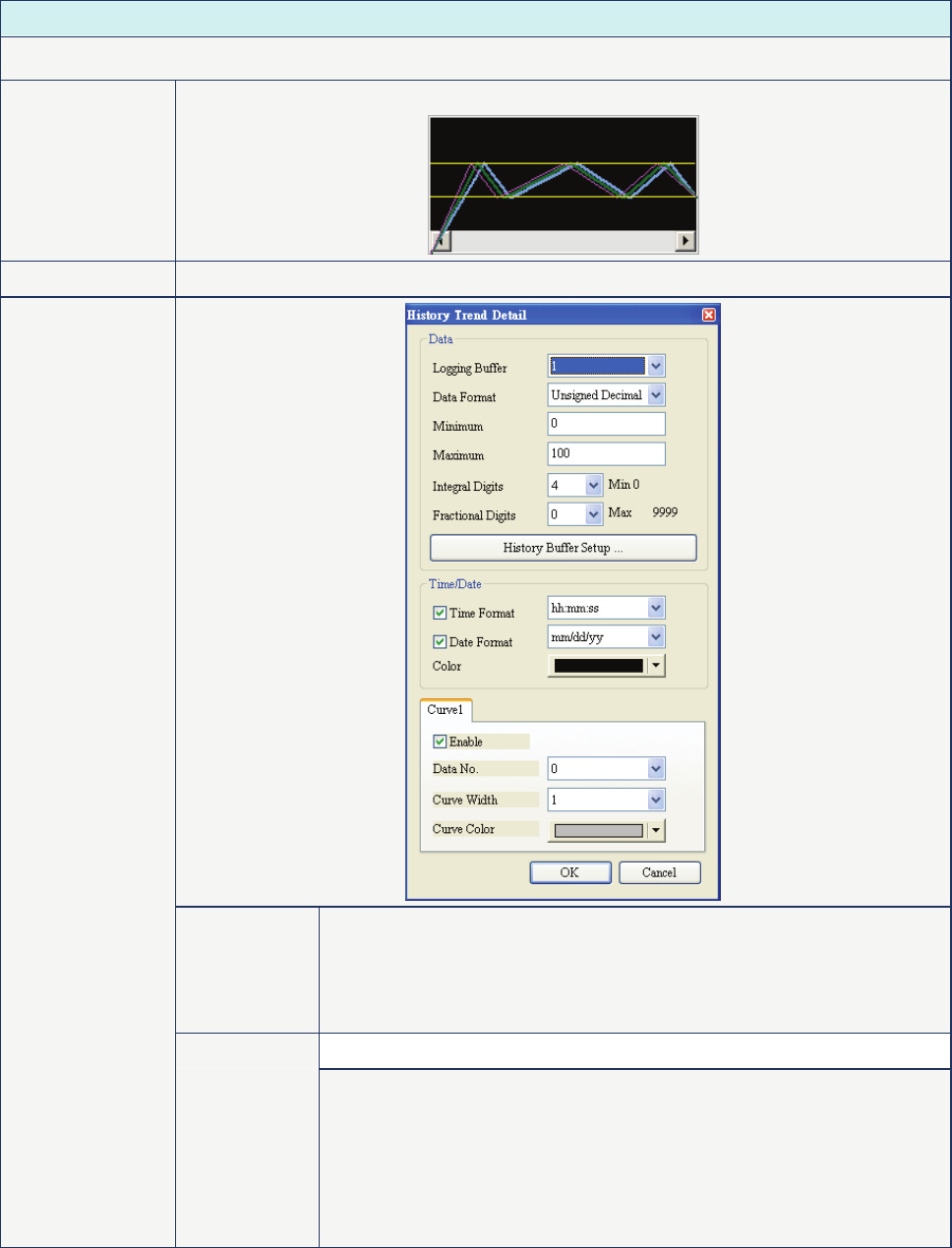Open the Integral Digits dropdown
This screenshot has width=952, height=1248.
click(x=593, y=486)
